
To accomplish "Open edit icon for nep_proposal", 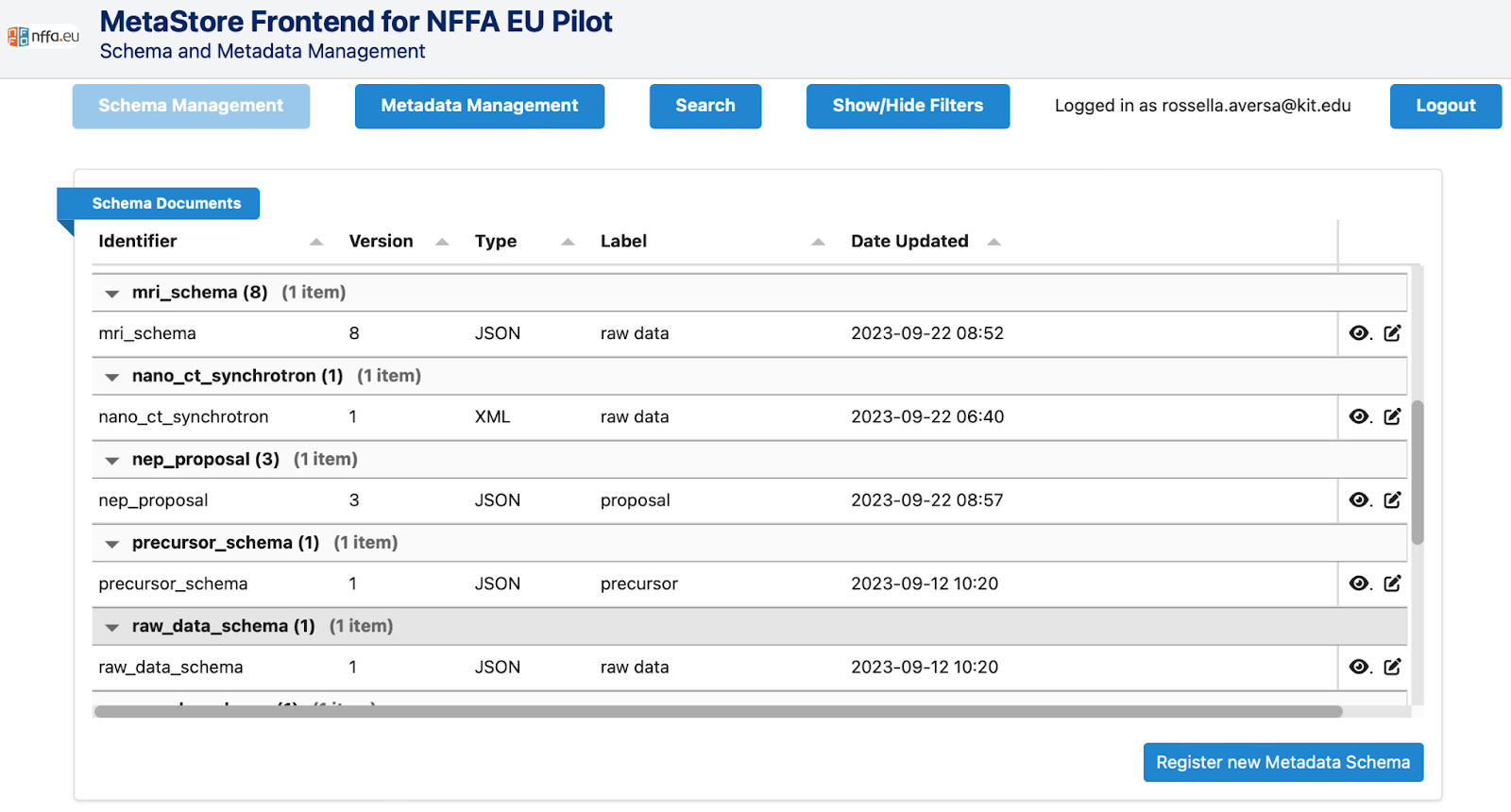I will (x=1392, y=500).
